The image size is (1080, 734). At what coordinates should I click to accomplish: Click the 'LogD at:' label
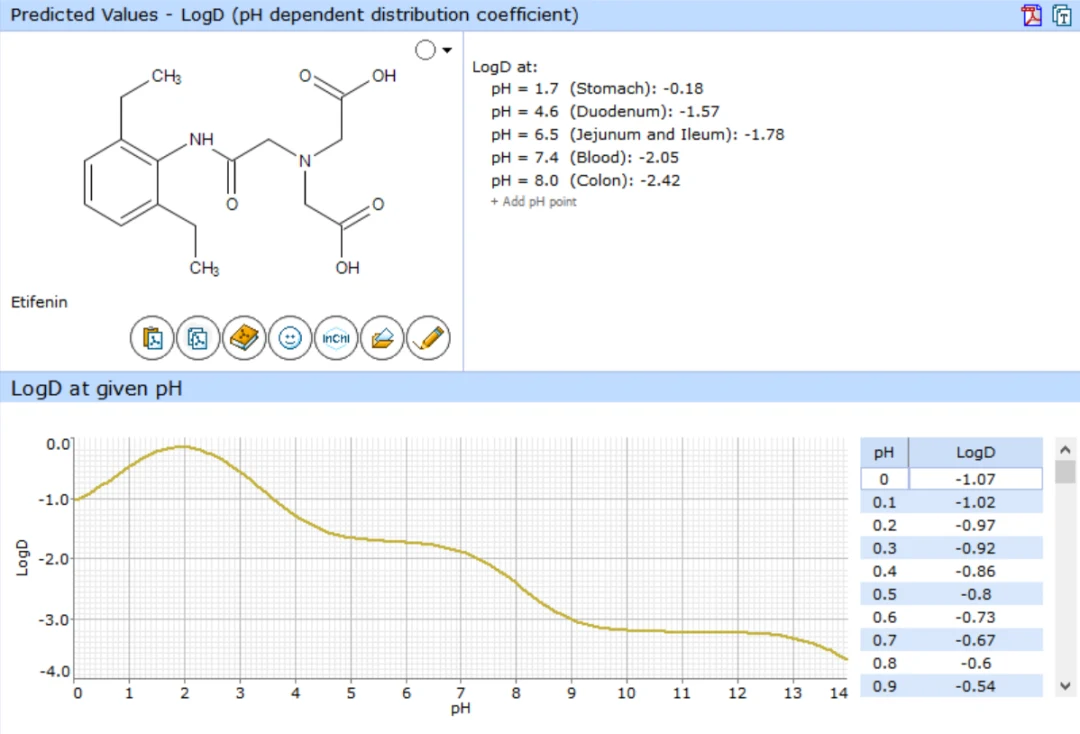tap(504, 67)
